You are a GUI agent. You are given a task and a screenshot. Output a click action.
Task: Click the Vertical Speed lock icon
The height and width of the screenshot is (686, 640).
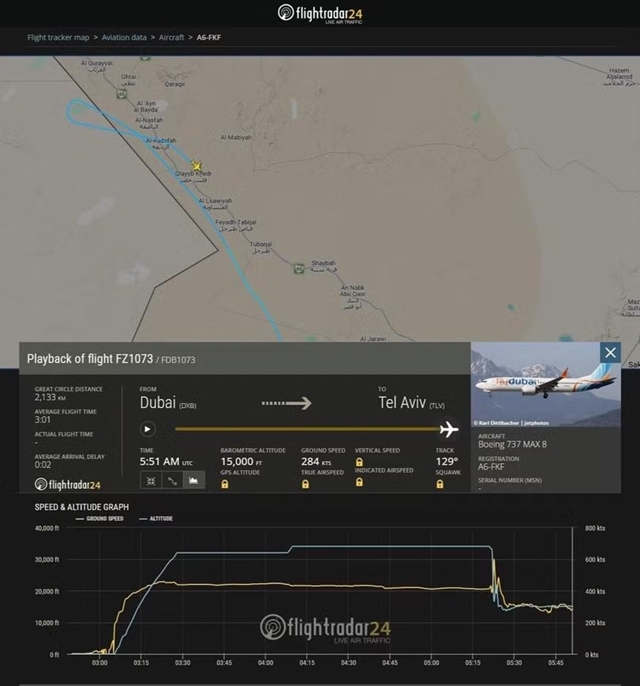coord(359,462)
